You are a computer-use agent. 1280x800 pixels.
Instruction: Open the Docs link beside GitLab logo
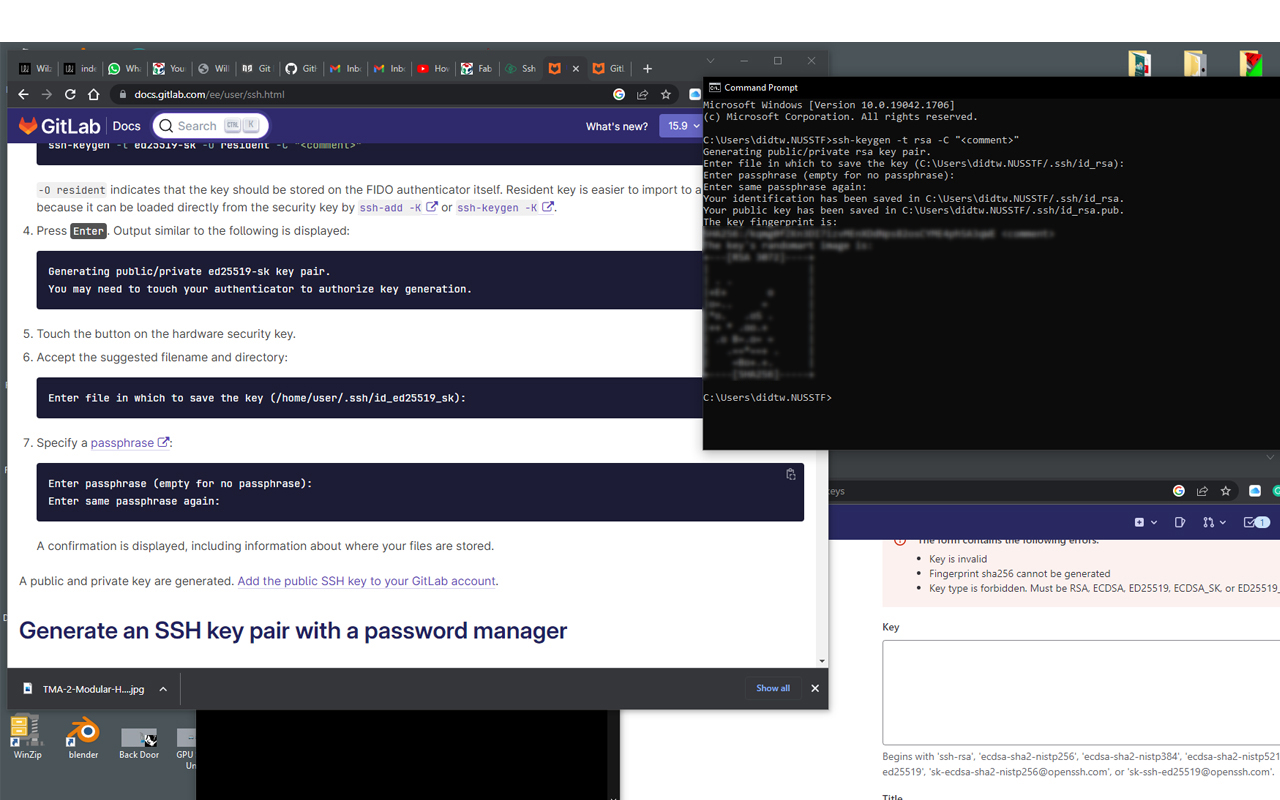[x=126, y=126]
